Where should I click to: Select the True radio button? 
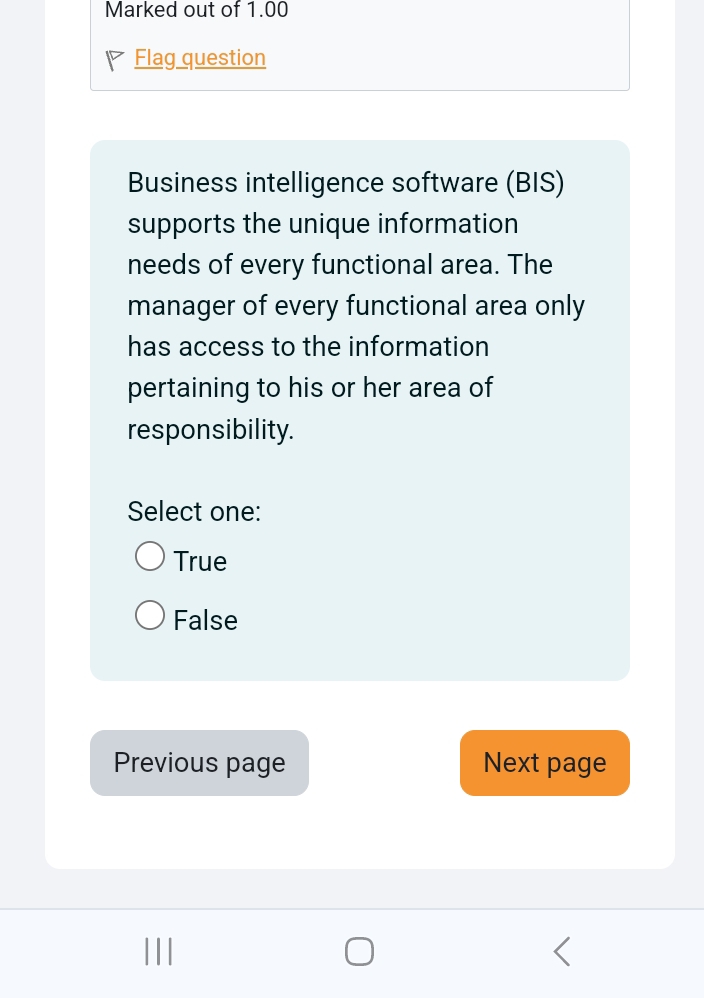click(149, 555)
